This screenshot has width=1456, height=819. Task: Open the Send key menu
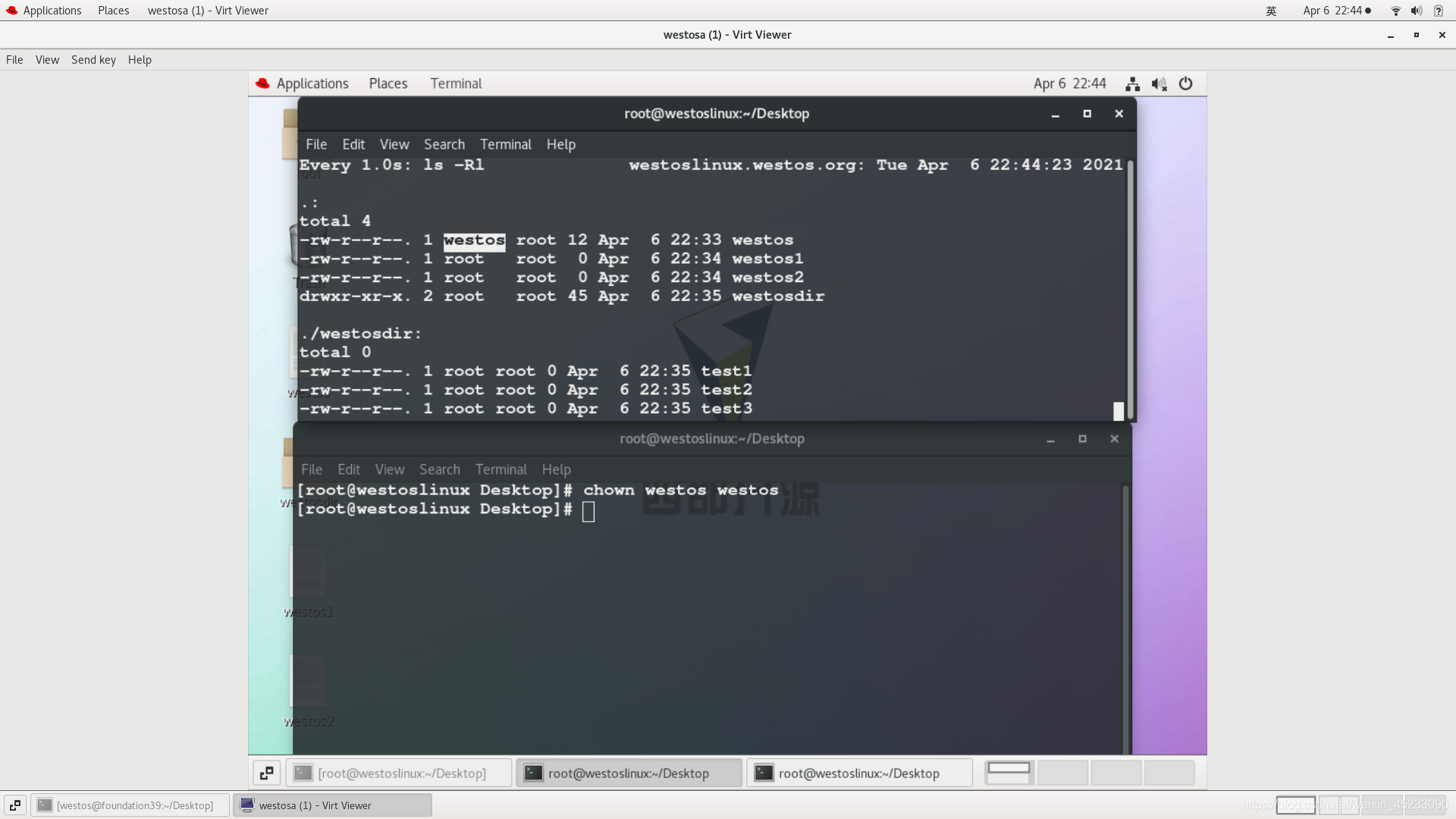(x=93, y=60)
